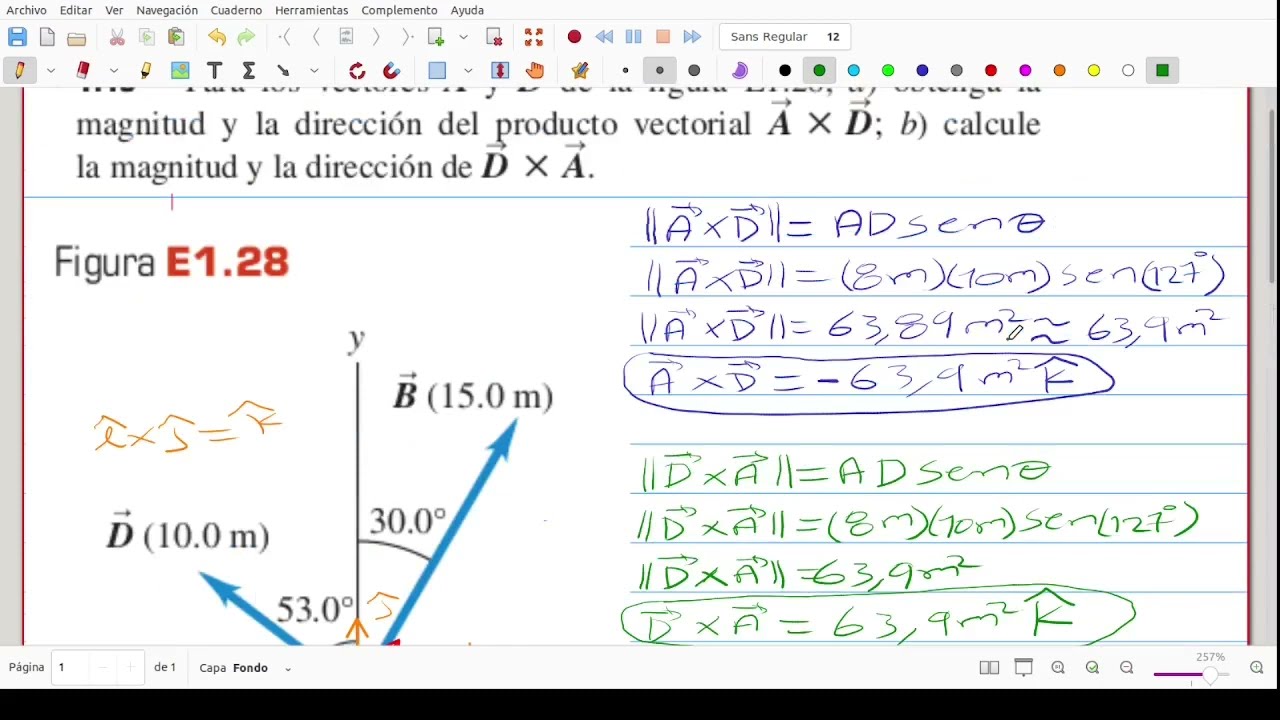Select the Hand pan tool

[x=535, y=70]
